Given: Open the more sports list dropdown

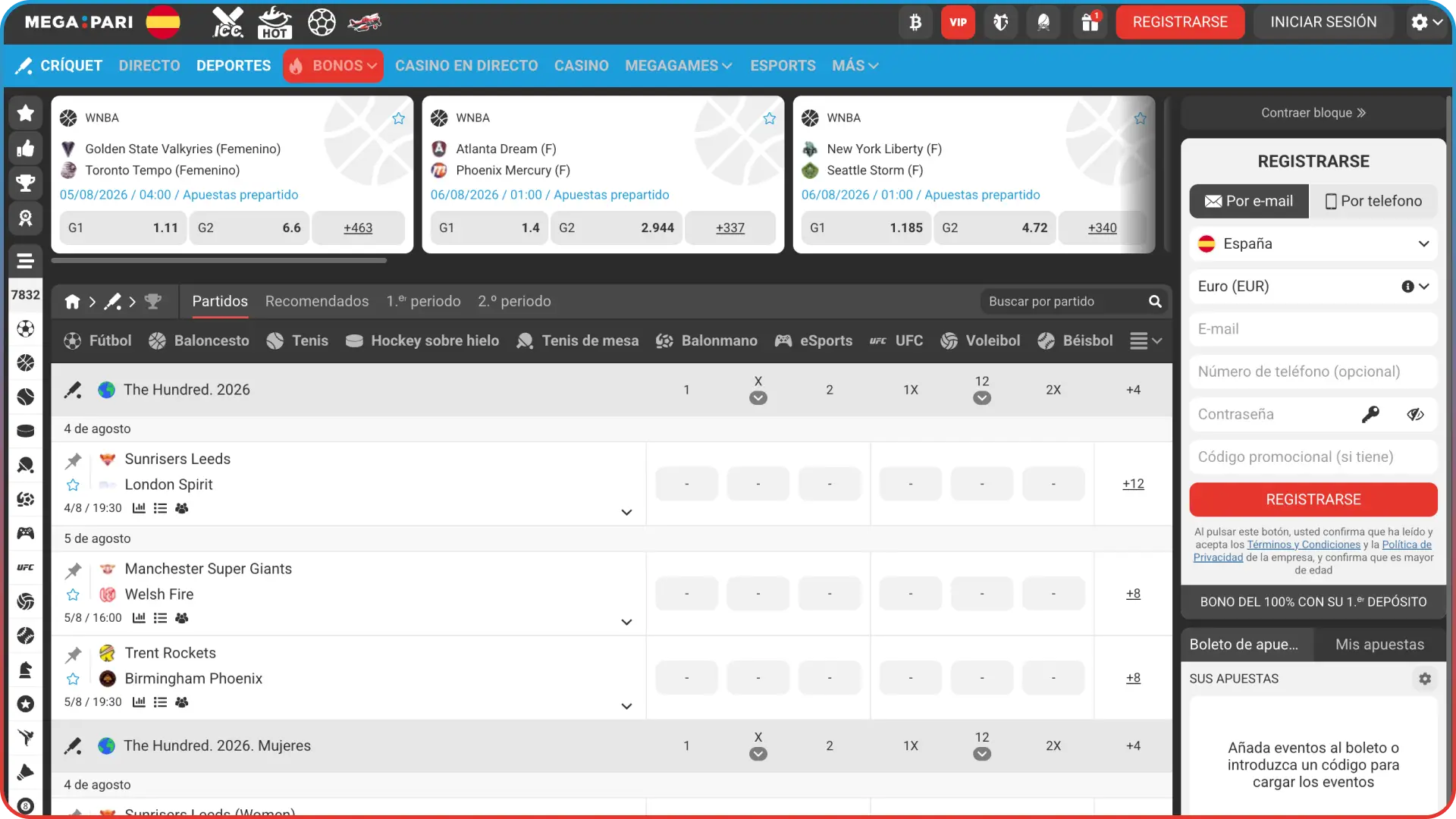Looking at the screenshot, I should (1146, 341).
